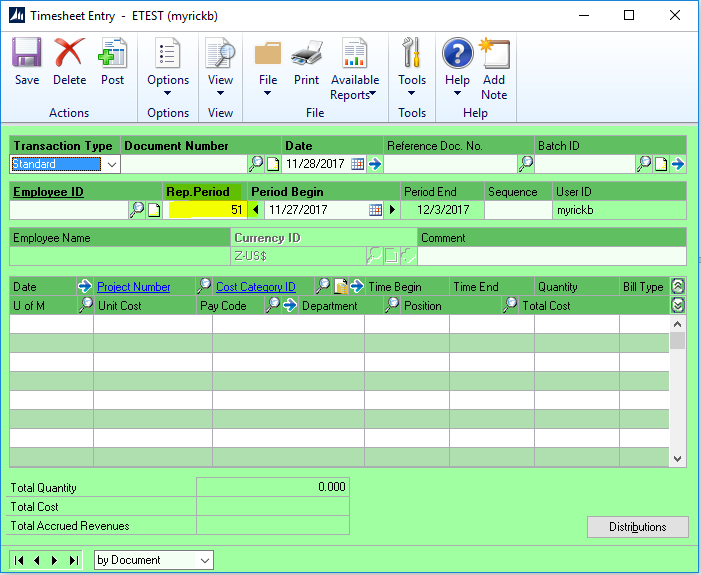Go to next record navigation button
The image size is (701, 575).
click(55, 560)
